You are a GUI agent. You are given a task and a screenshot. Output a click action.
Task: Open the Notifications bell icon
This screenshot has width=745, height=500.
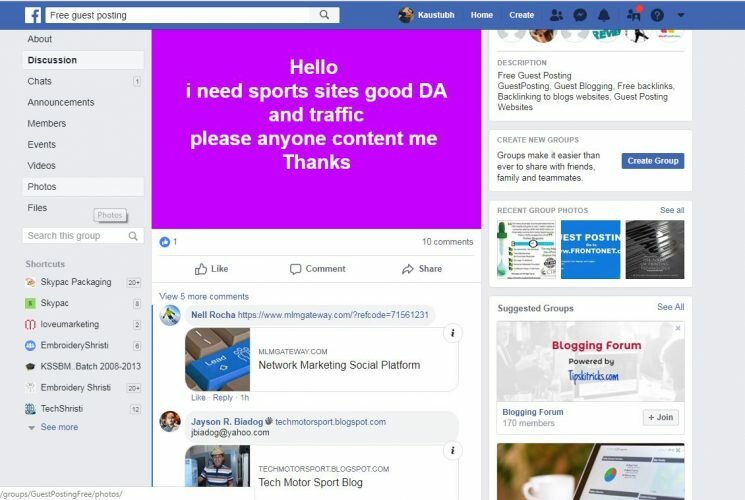(604, 15)
